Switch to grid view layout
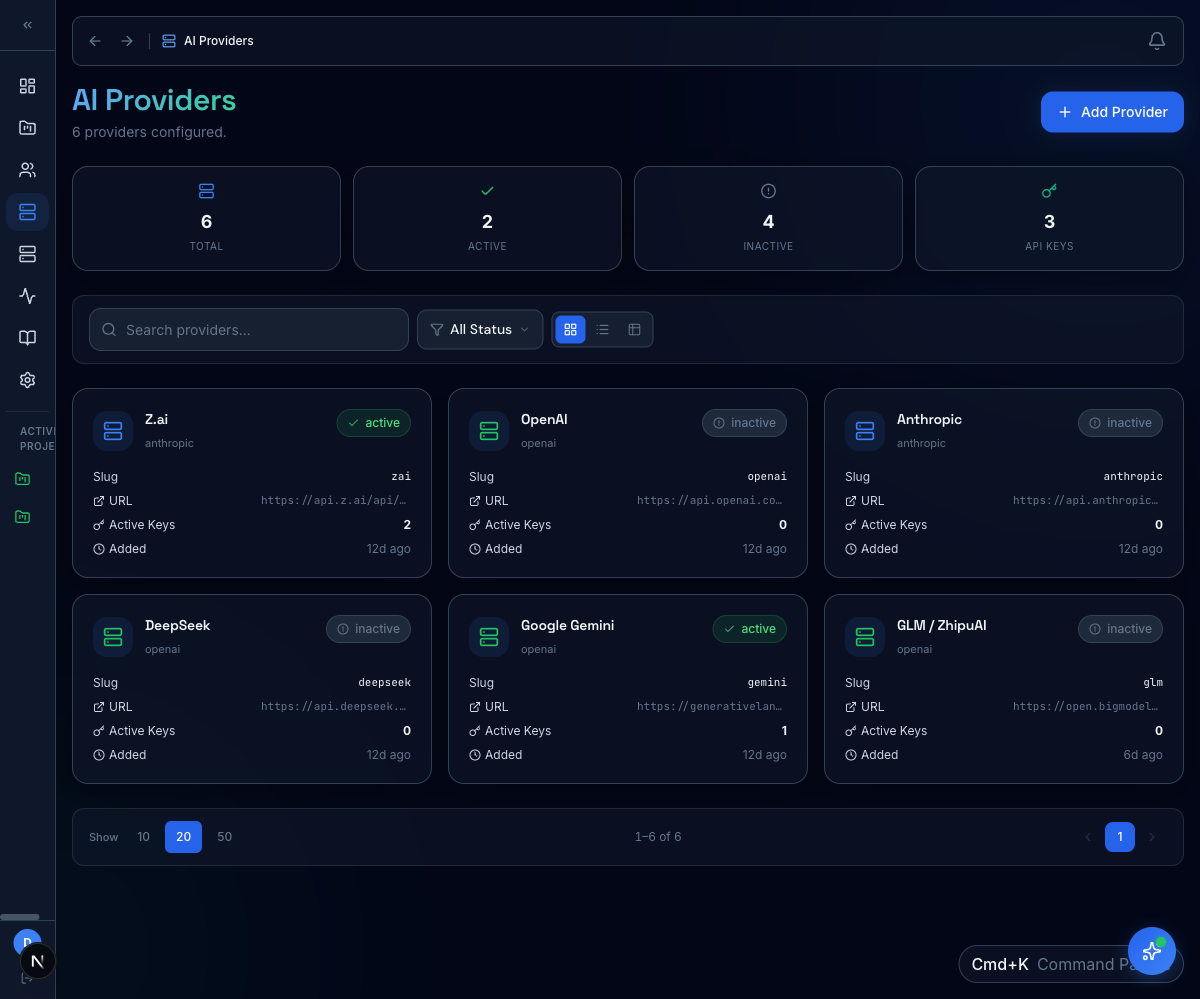Viewport: 1200px width, 999px height. click(x=570, y=329)
